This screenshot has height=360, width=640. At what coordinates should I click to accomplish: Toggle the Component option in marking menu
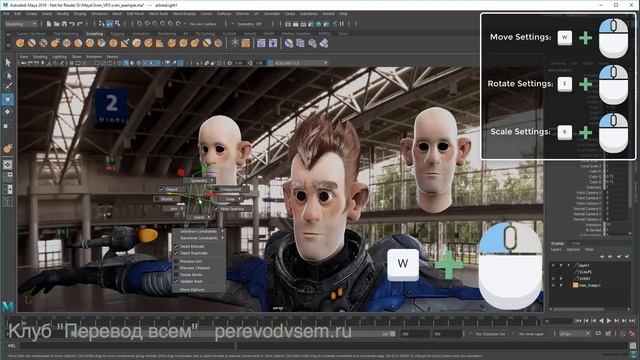point(231,189)
